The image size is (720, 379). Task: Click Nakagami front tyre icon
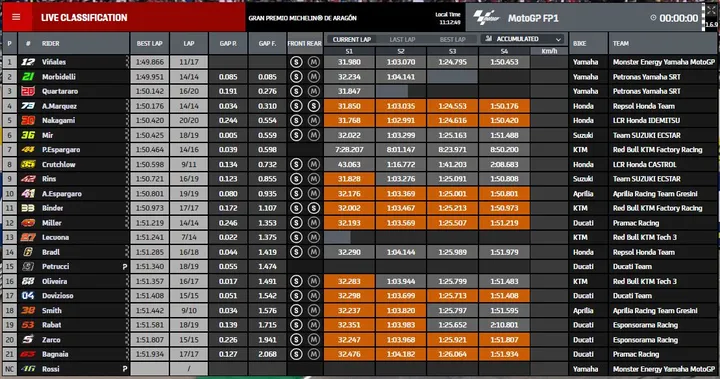[x=296, y=120]
